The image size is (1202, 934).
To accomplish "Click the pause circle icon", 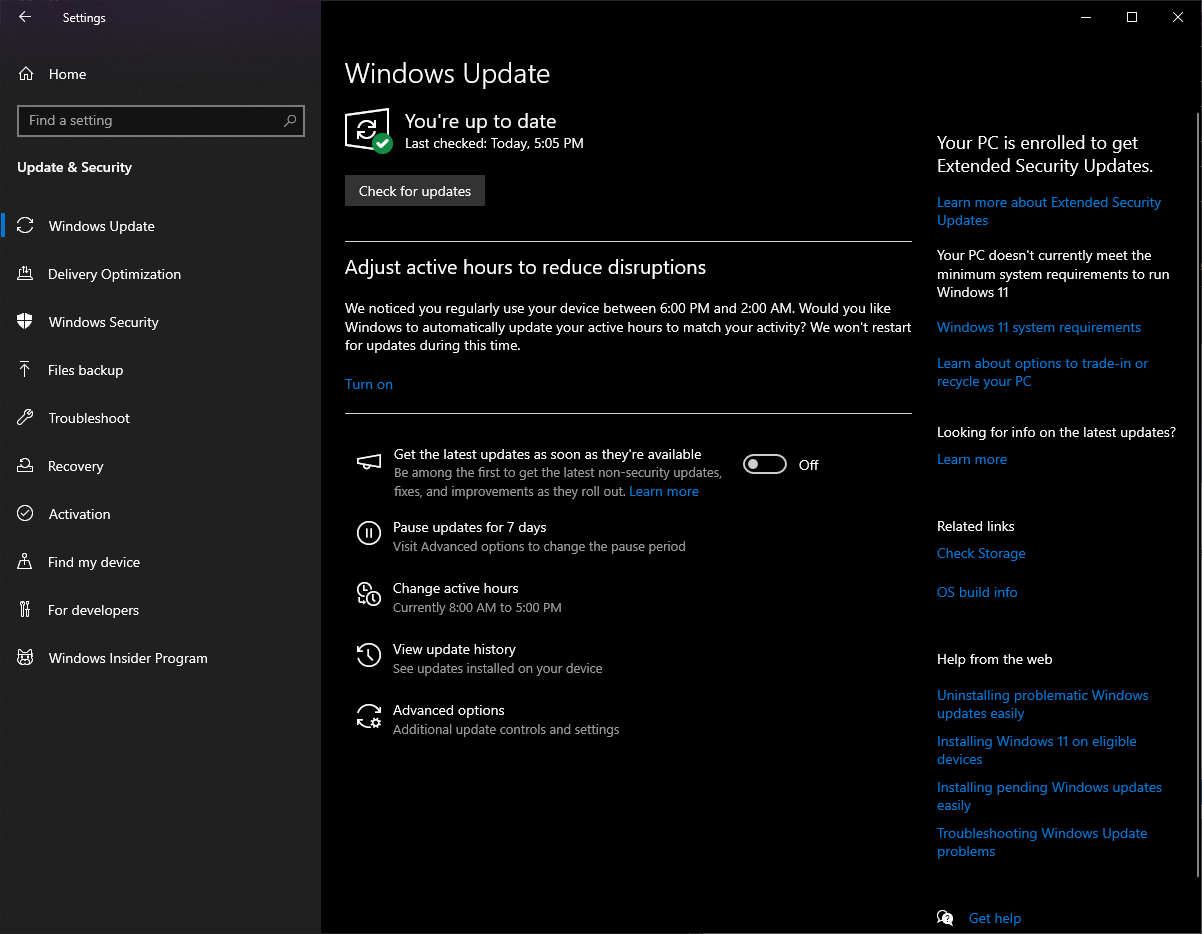I will coord(369,533).
